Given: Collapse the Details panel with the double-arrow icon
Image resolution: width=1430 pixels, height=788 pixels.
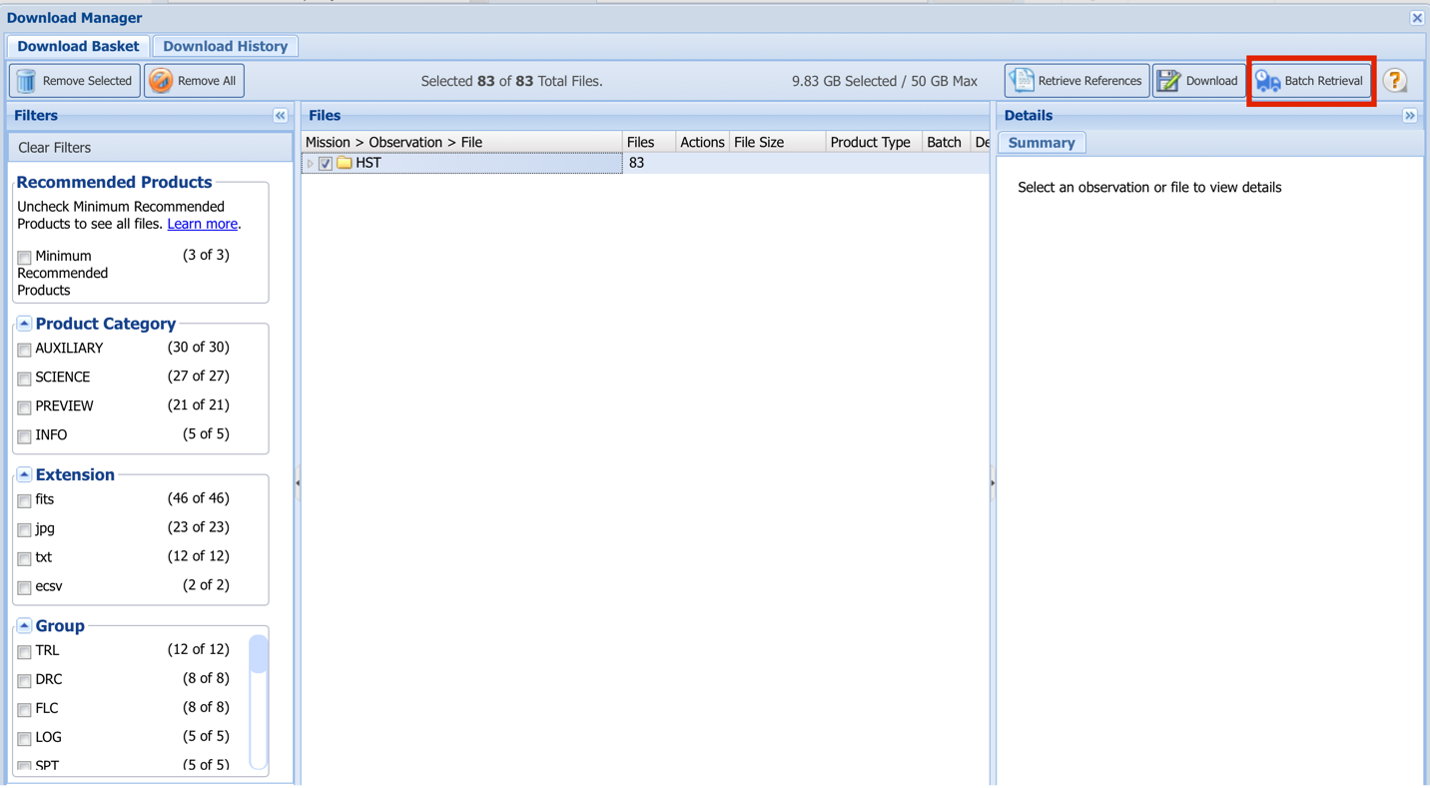Looking at the screenshot, I should pos(1410,116).
